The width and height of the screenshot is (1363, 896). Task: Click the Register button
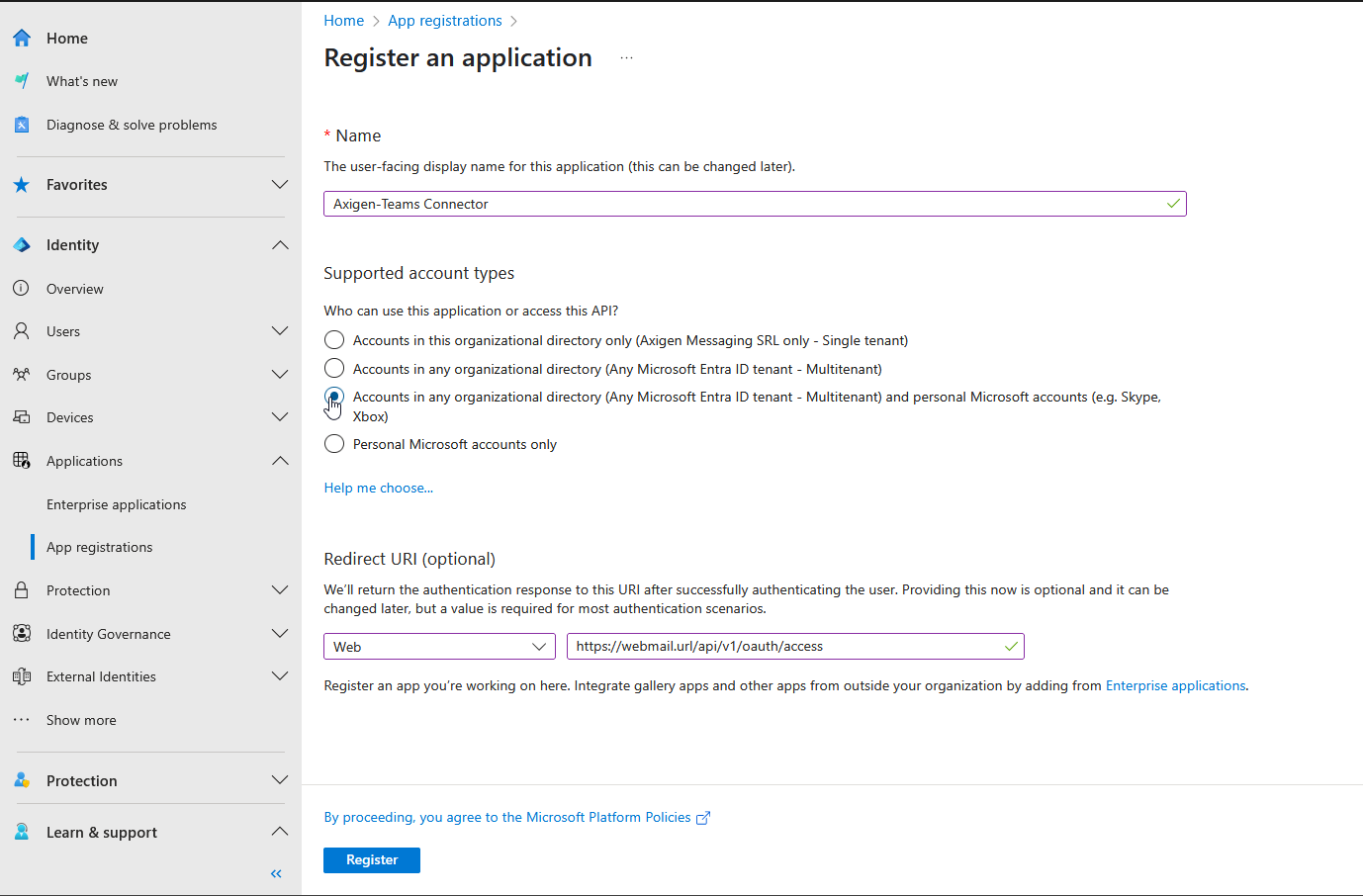(x=372, y=860)
